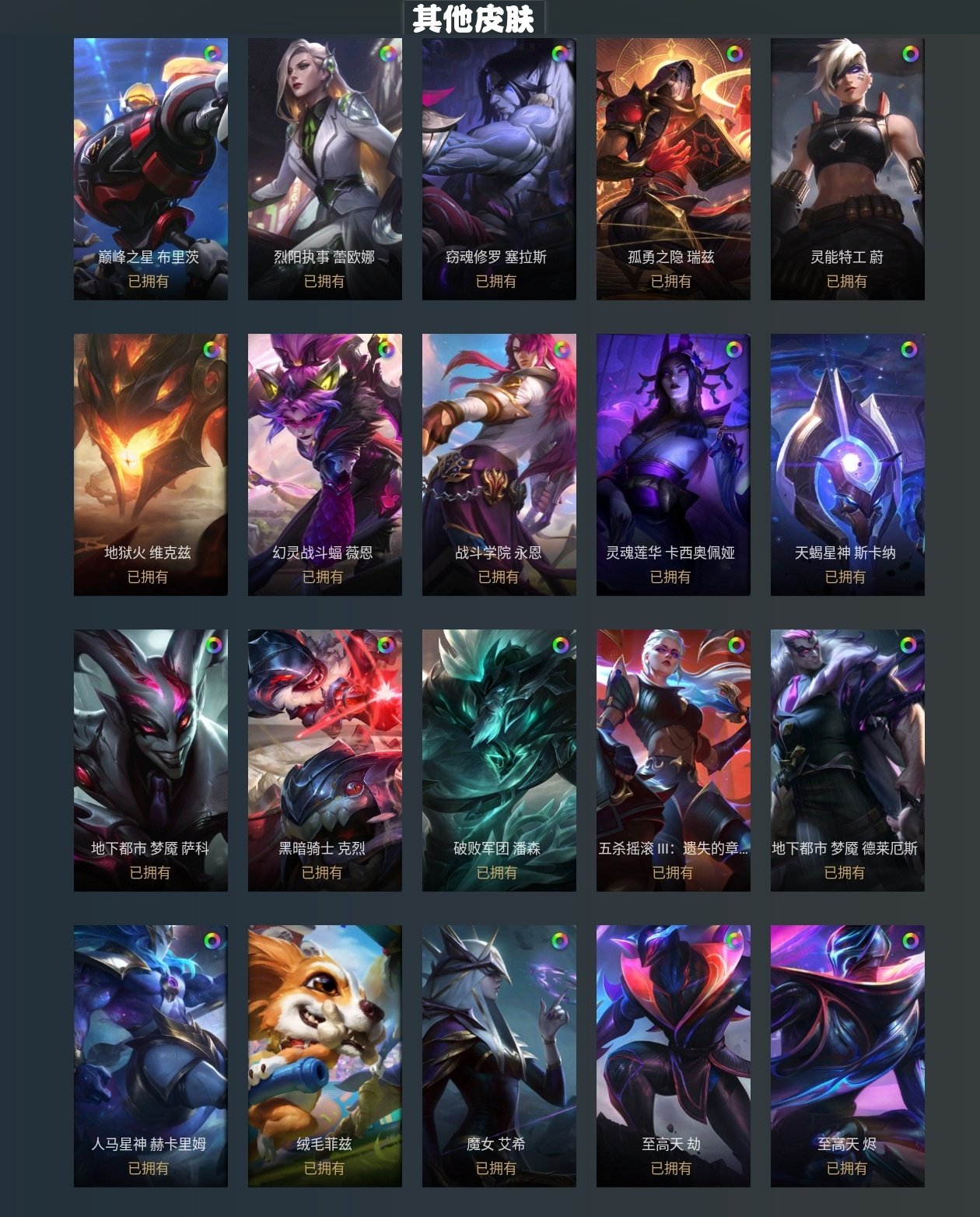Open the 绒毛菲兹 skin thumbnail
Screen dimensions: 980x1217
325,1056
